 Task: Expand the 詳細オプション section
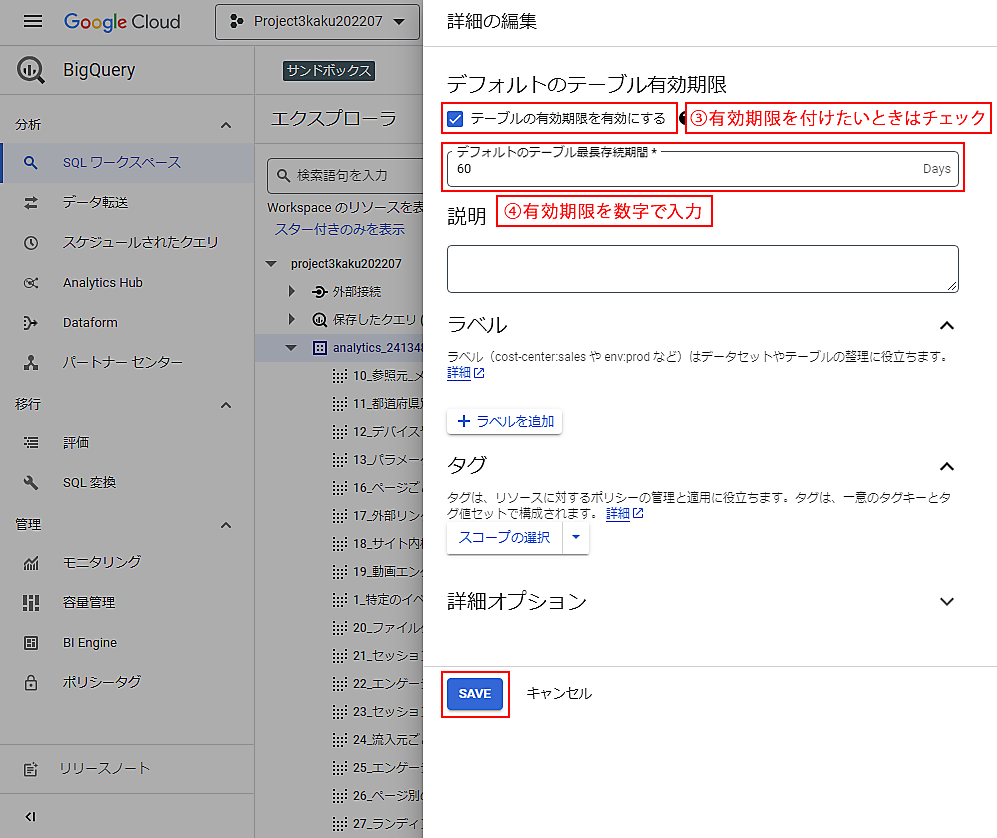point(947,601)
